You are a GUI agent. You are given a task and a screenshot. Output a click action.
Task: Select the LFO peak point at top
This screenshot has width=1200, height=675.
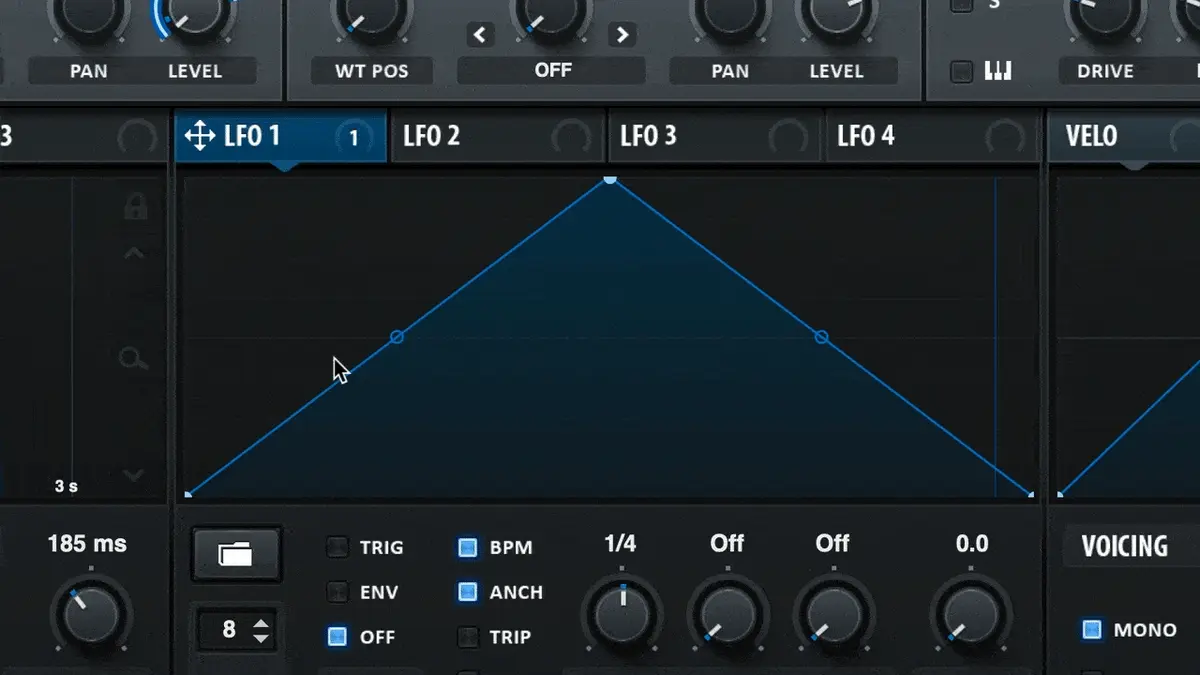(x=610, y=179)
